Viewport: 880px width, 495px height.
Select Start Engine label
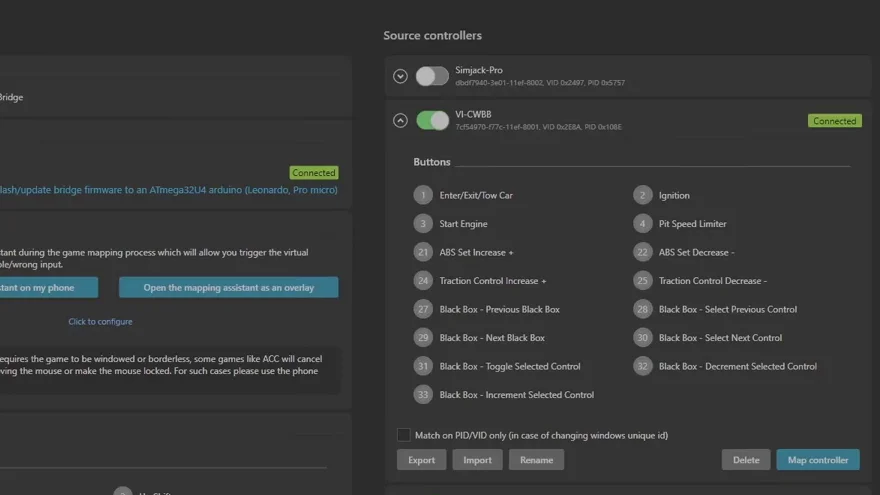pyautogui.click(x=464, y=223)
